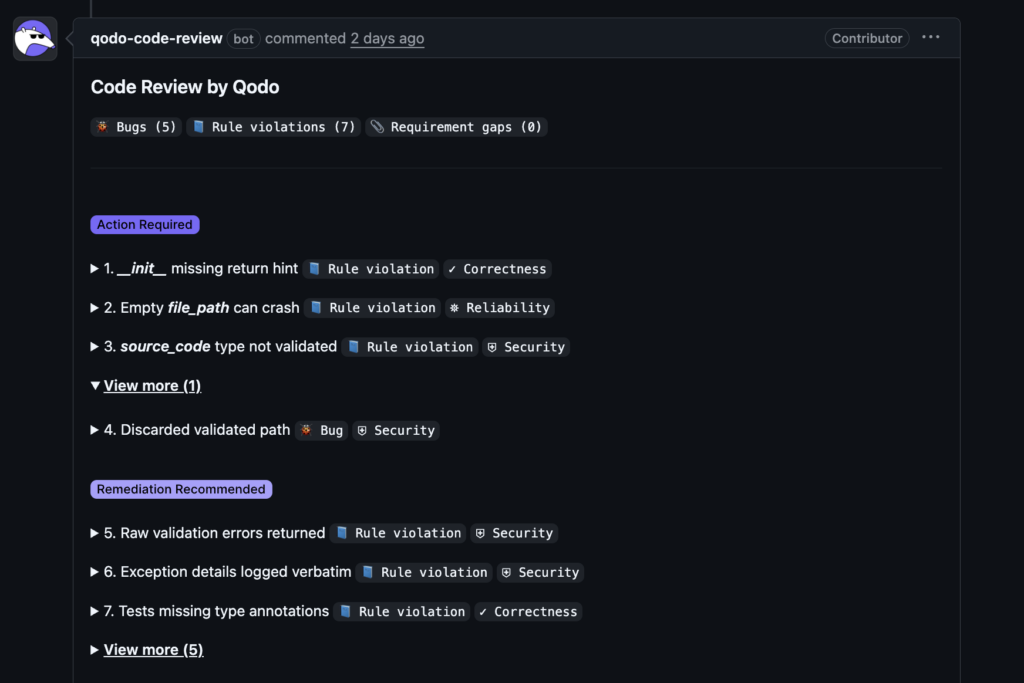Click the Contributor badge

coord(867,38)
